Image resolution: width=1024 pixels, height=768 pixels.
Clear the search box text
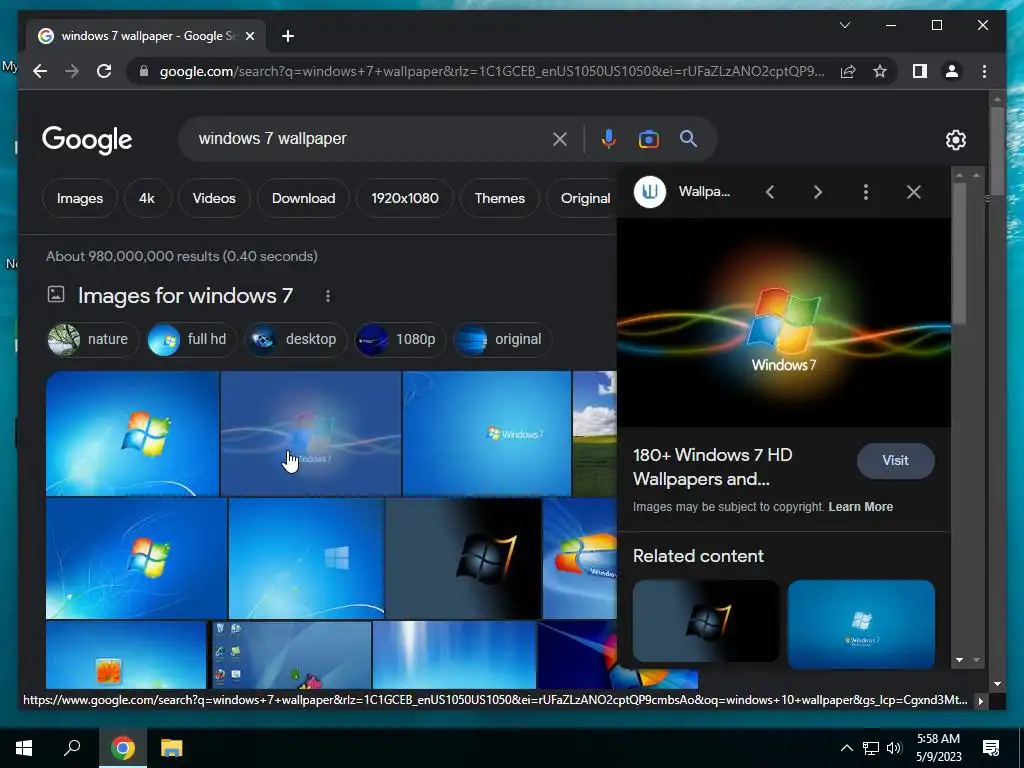[560, 139]
